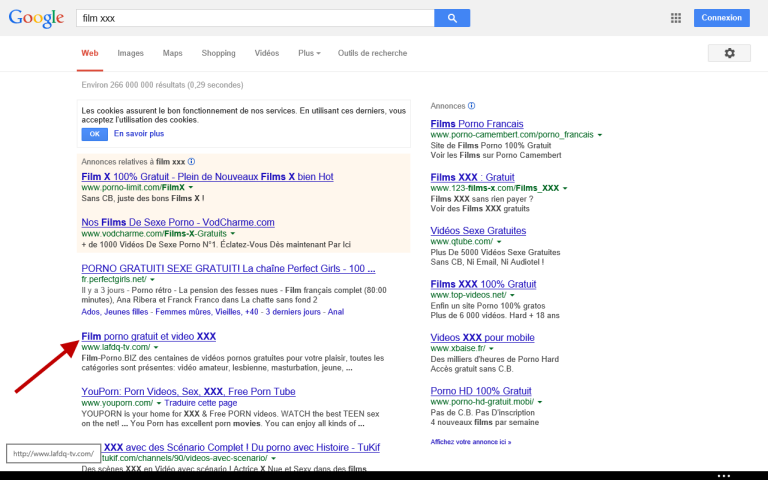Open the Google apps grid
Image resolution: width=768 pixels, height=480 pixels.
[675, 18]
